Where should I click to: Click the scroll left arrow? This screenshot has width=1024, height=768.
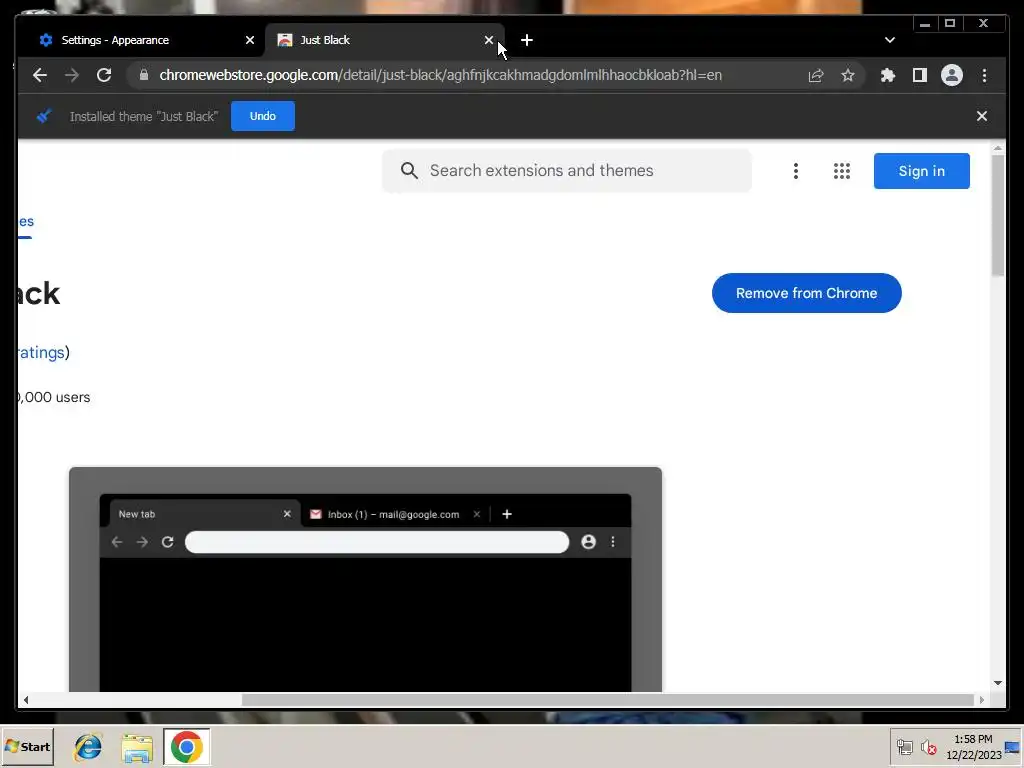[25, 699]
